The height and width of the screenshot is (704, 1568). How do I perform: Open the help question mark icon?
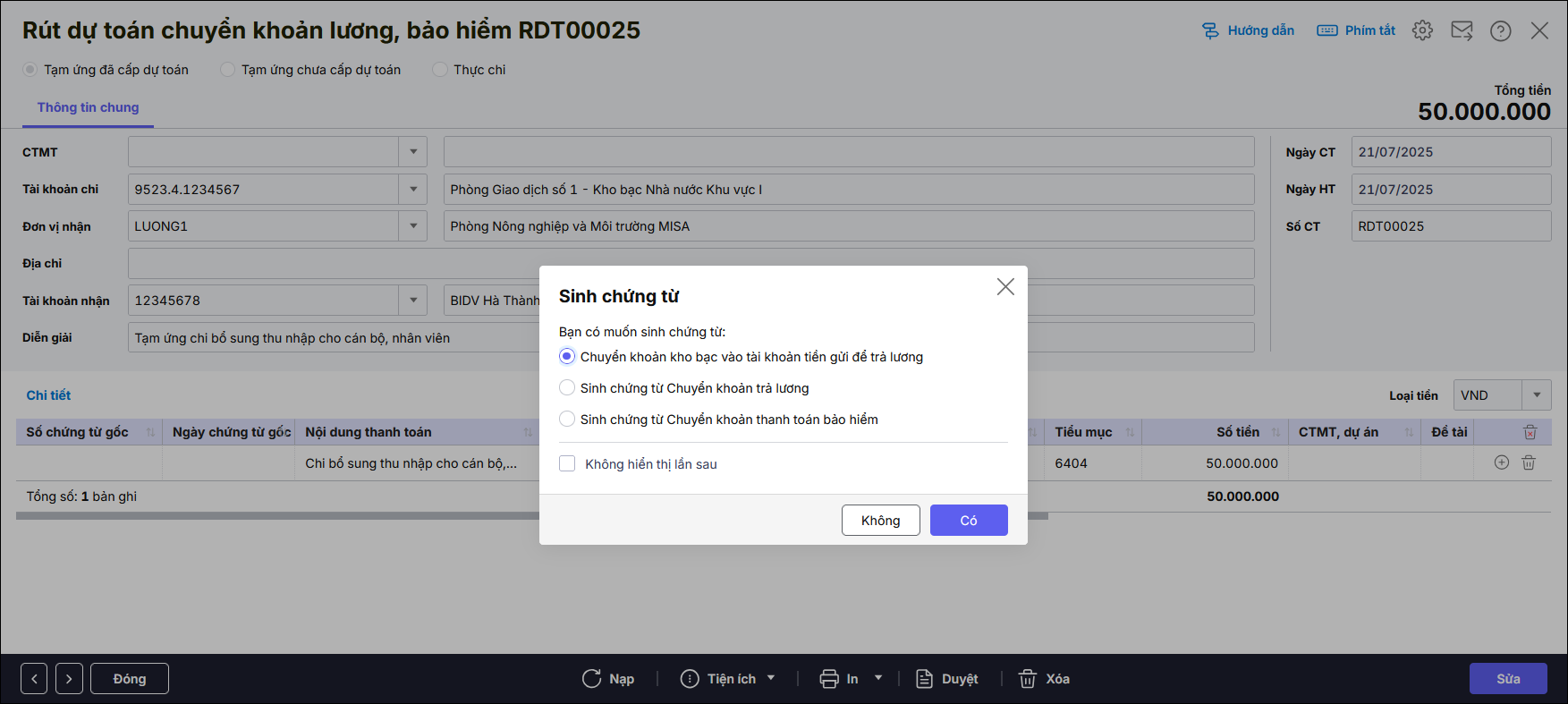[1500, 30]
